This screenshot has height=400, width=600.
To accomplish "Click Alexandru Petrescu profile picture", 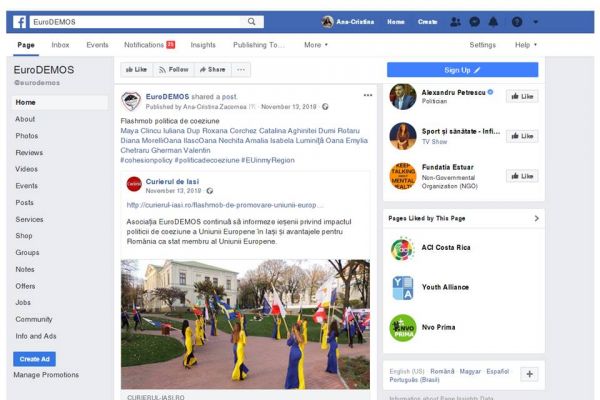I will [x=403, y=96].
